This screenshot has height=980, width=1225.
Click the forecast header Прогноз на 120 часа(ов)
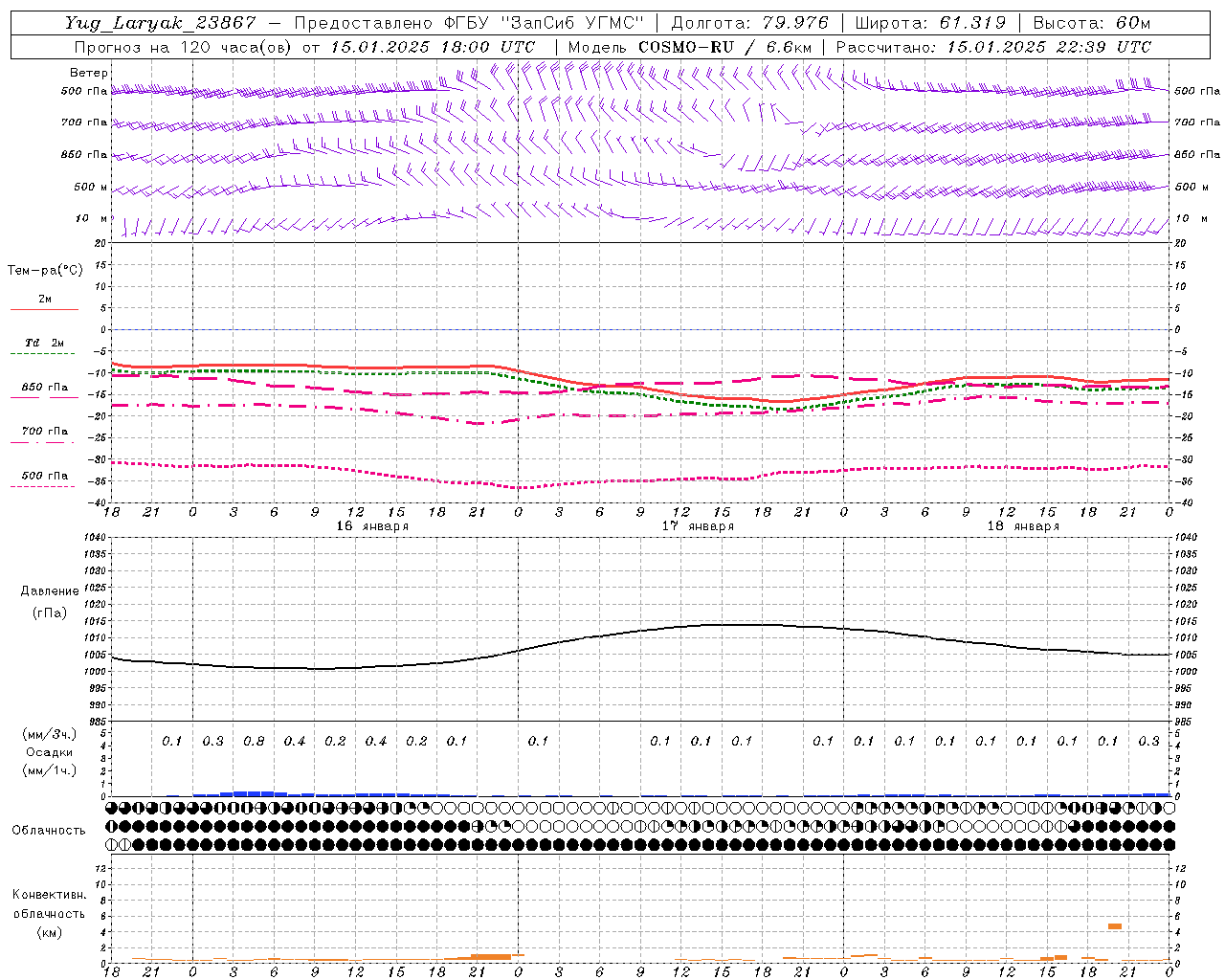pos(183,47)
